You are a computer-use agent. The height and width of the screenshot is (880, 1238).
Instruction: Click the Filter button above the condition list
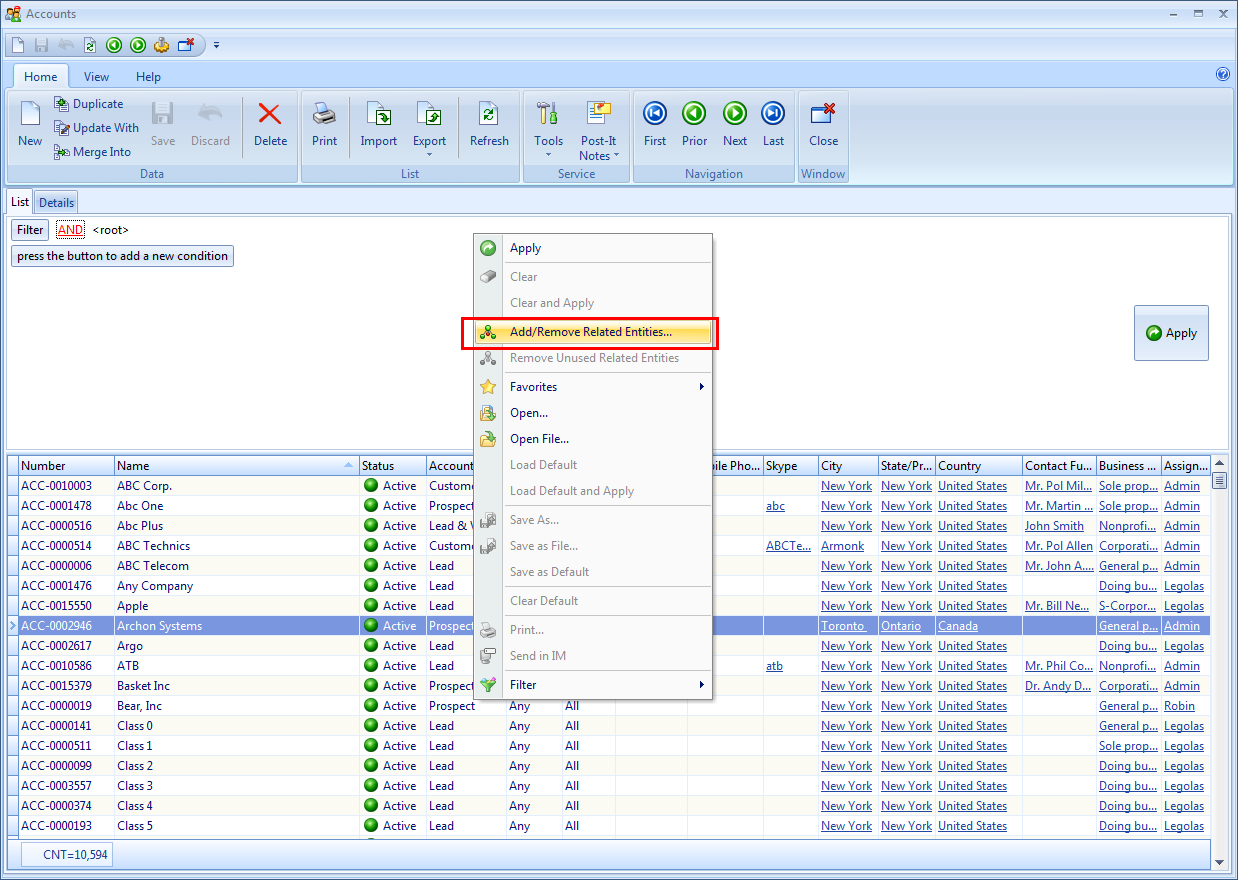30,230
